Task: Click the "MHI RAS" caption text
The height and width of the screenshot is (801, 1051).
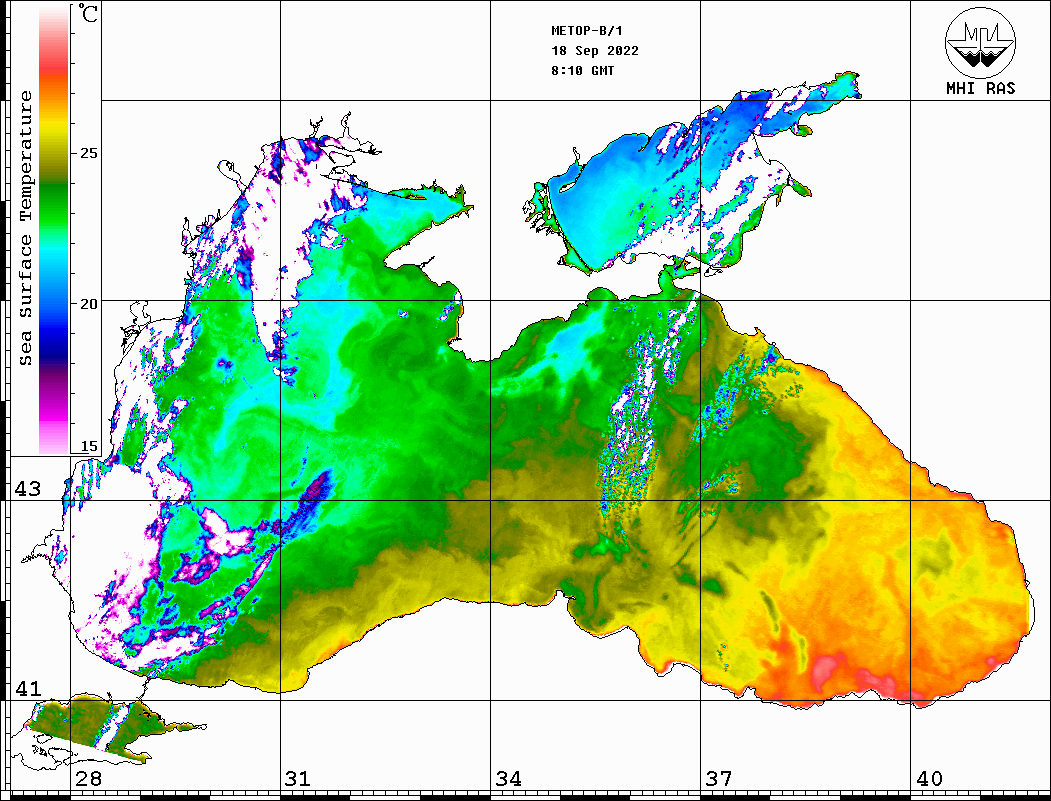Action: point(981,88)
